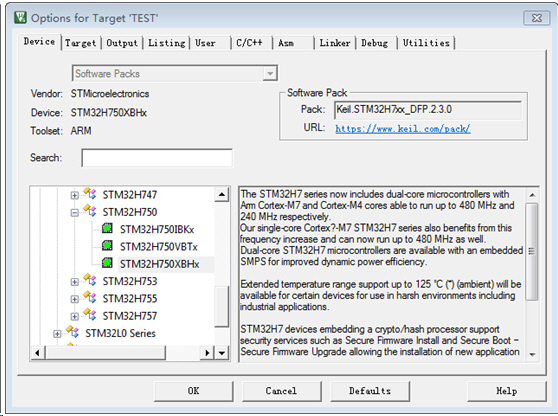Click the STM32H750VBTx chip icon
Image resolution: width=558 pixels, height=416 pixels.
107,246
